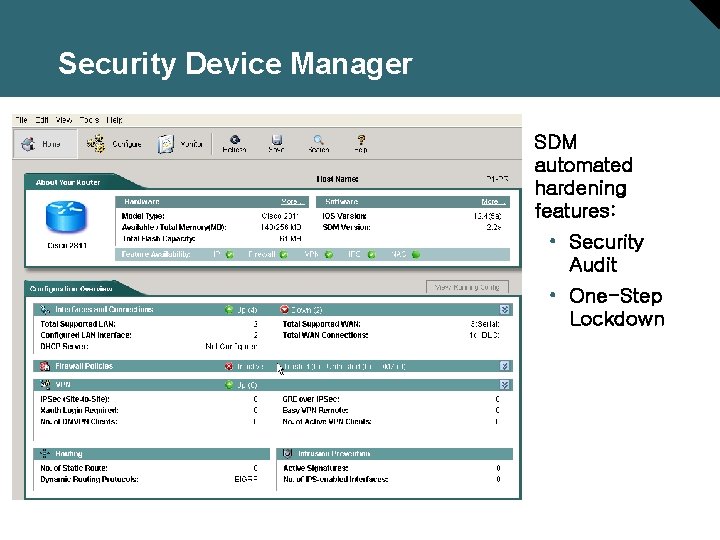Expand the Interfaces and Connections section
This screenshot has height=540, width=720.
[x=504, y=309]
